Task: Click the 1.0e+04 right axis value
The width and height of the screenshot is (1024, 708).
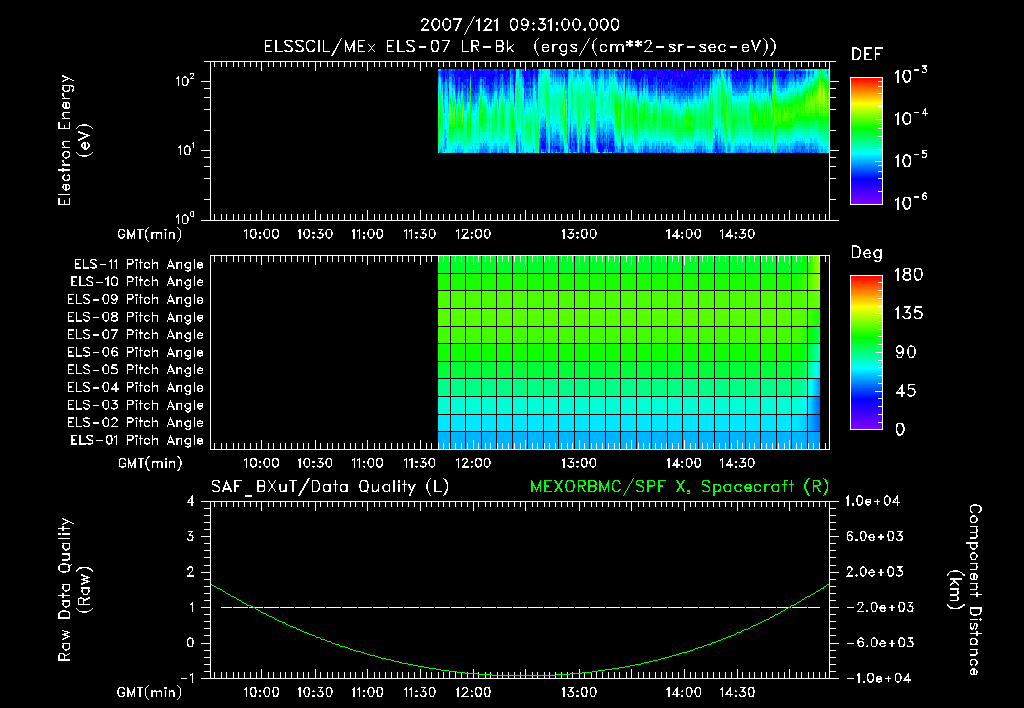Action: pos(873,502)
